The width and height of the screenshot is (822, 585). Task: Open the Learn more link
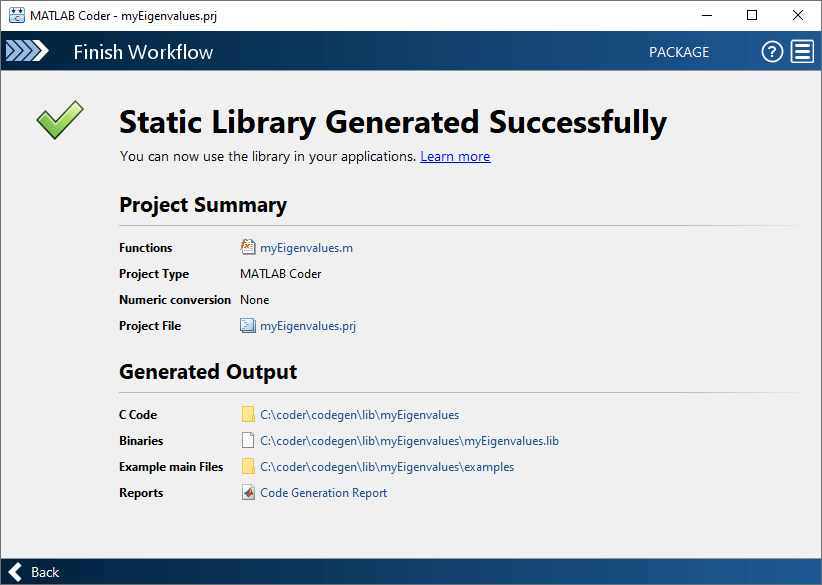[x=455, y=156]
